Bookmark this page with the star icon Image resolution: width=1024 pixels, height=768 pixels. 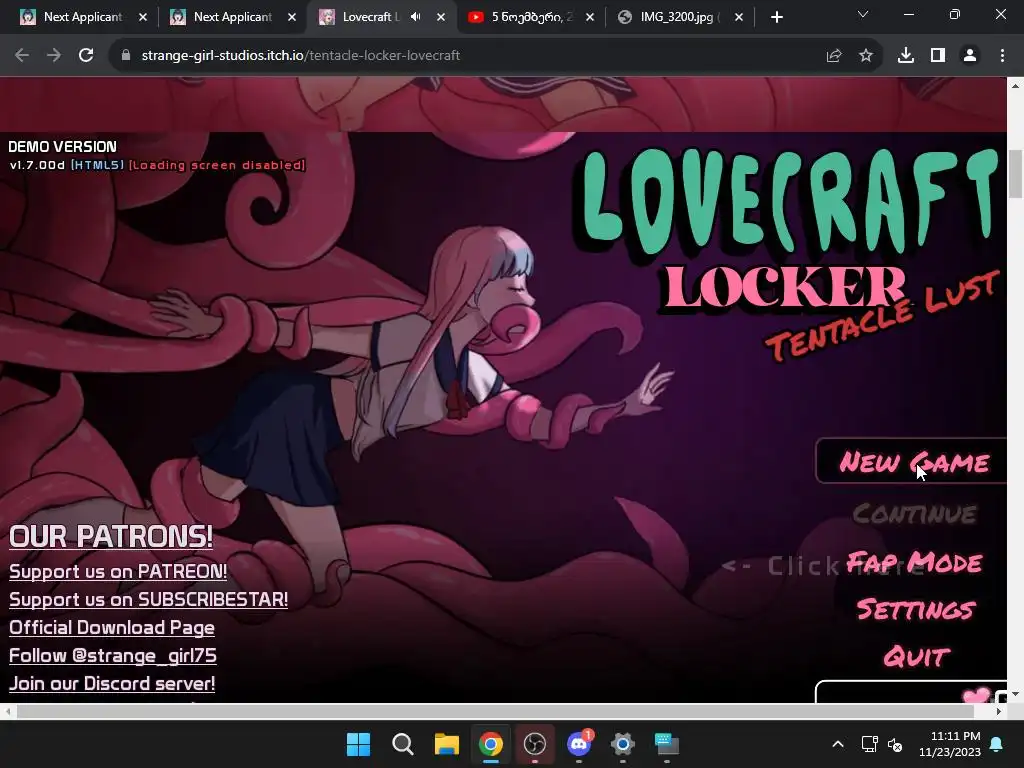click(866, 56)
